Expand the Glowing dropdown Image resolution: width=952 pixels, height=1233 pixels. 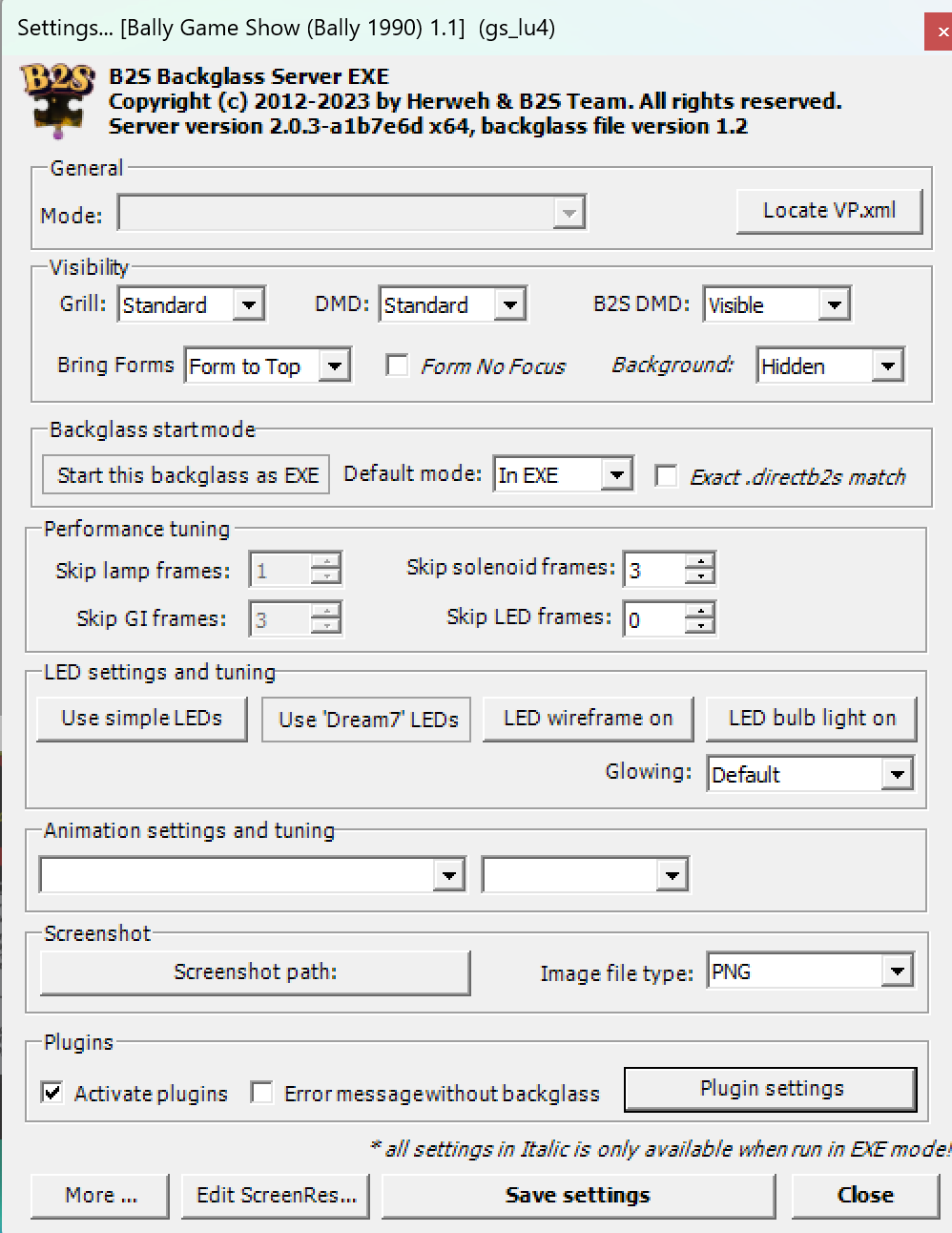click(896, 774)
